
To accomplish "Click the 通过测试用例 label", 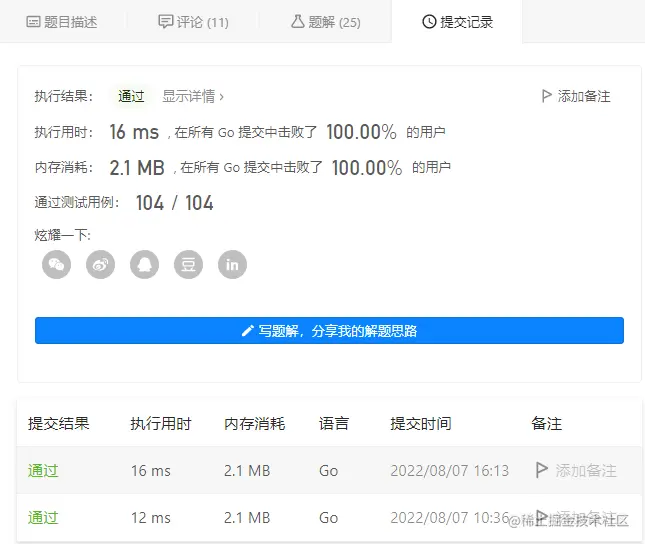I will [x=77, y=202].
